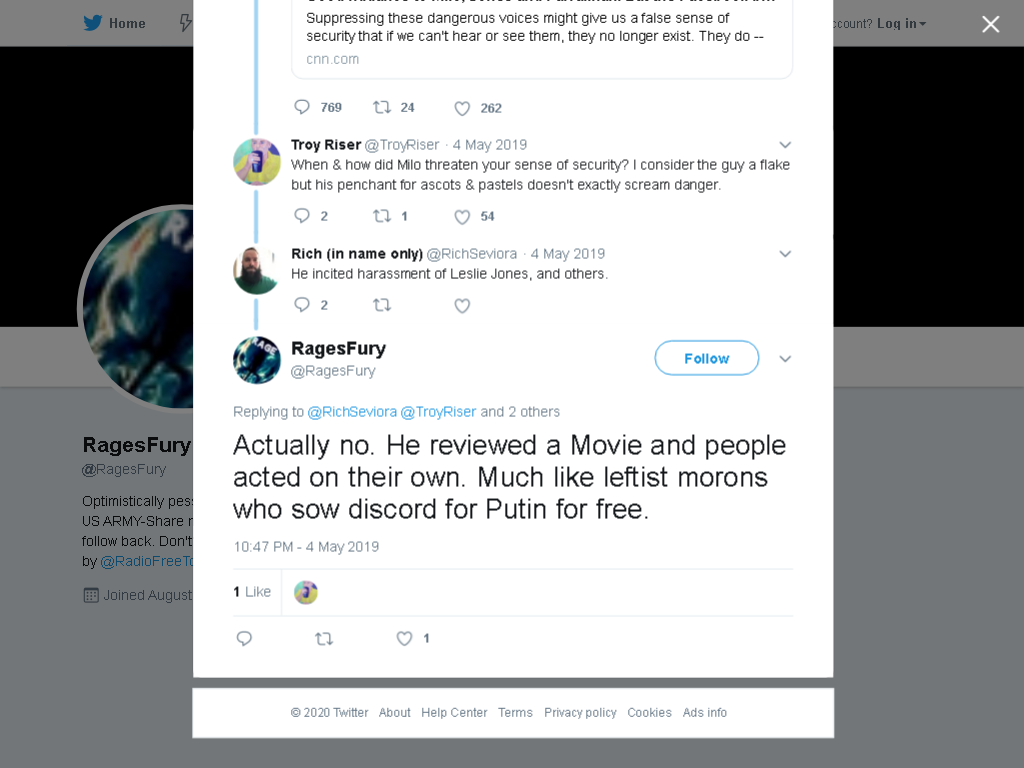Open the @RichSeviora mention link
Image resolution: width=1024 pixels, height=768 pixels.
pyautogui.click(x=352, y=412)
